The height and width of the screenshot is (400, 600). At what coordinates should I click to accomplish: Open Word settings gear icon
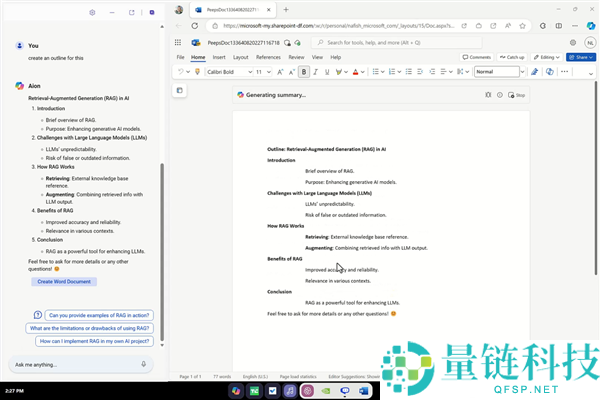(x=573, y=42)
